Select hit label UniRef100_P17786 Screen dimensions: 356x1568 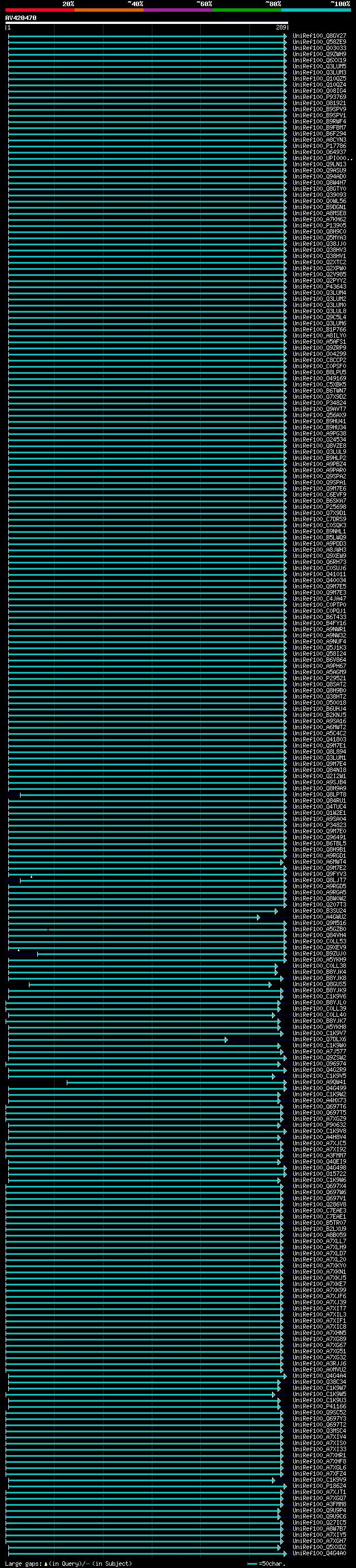319,146
